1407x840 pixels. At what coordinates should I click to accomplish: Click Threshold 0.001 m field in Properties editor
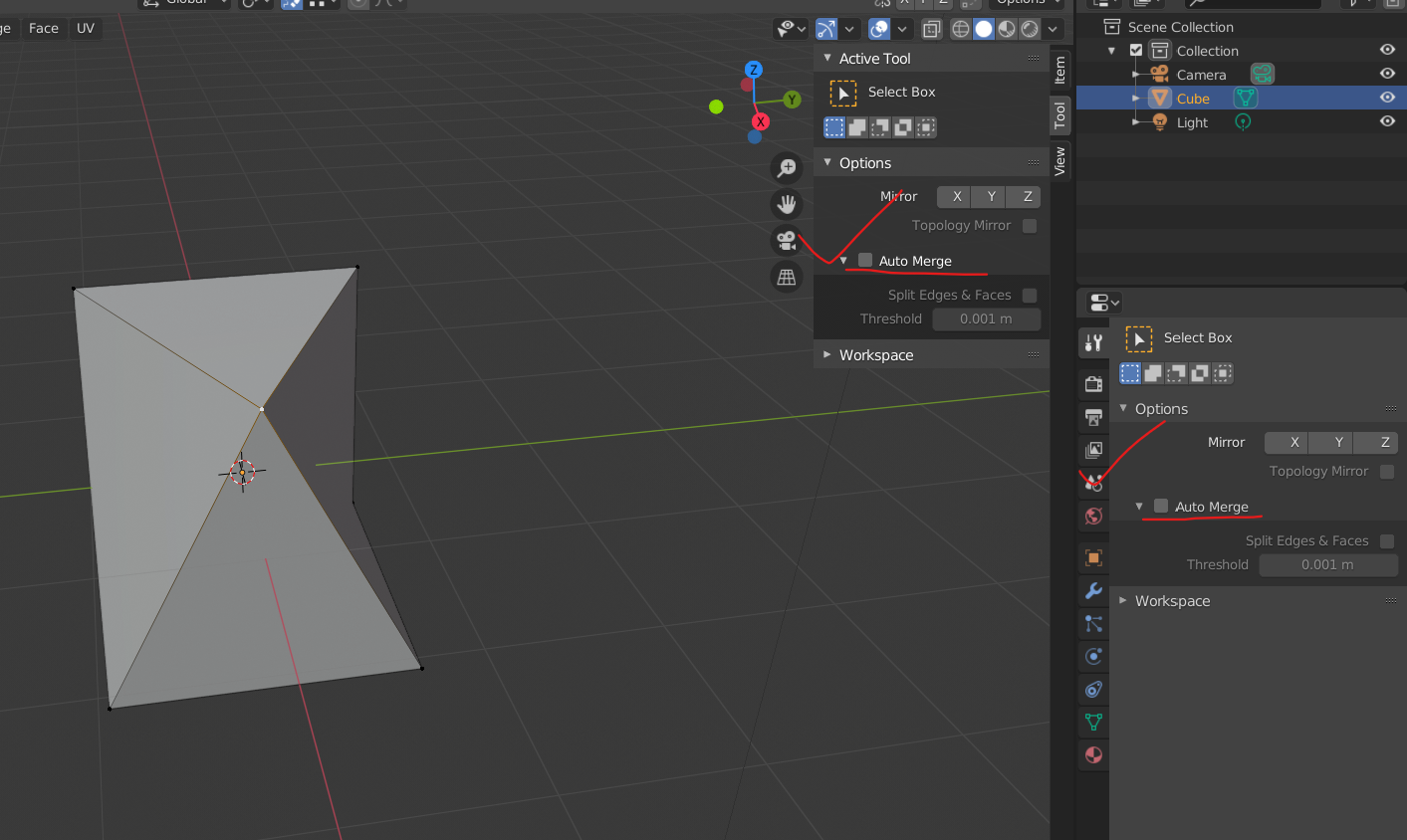click(1327, 565)
